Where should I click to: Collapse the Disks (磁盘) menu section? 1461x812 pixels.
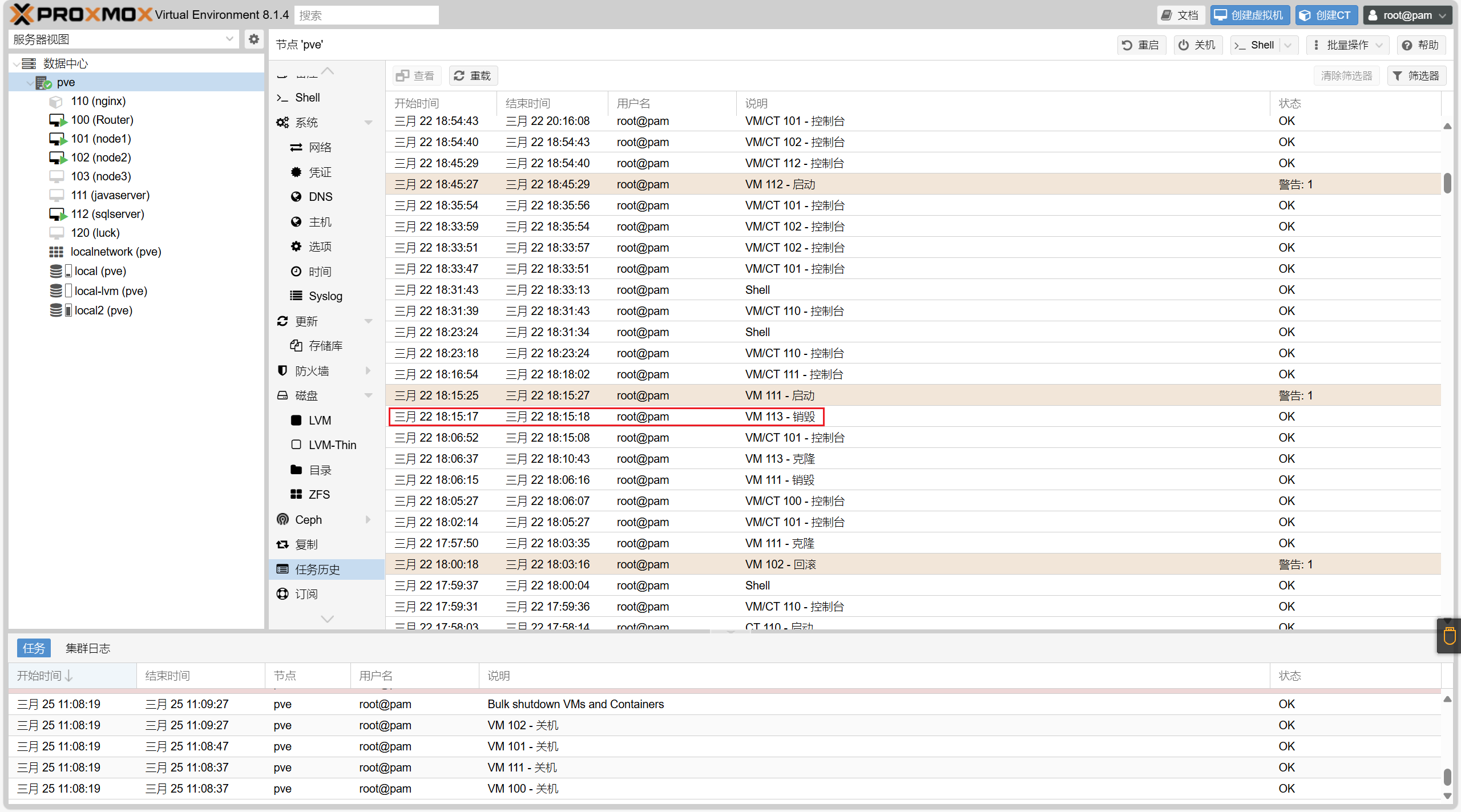click(368, 395)
